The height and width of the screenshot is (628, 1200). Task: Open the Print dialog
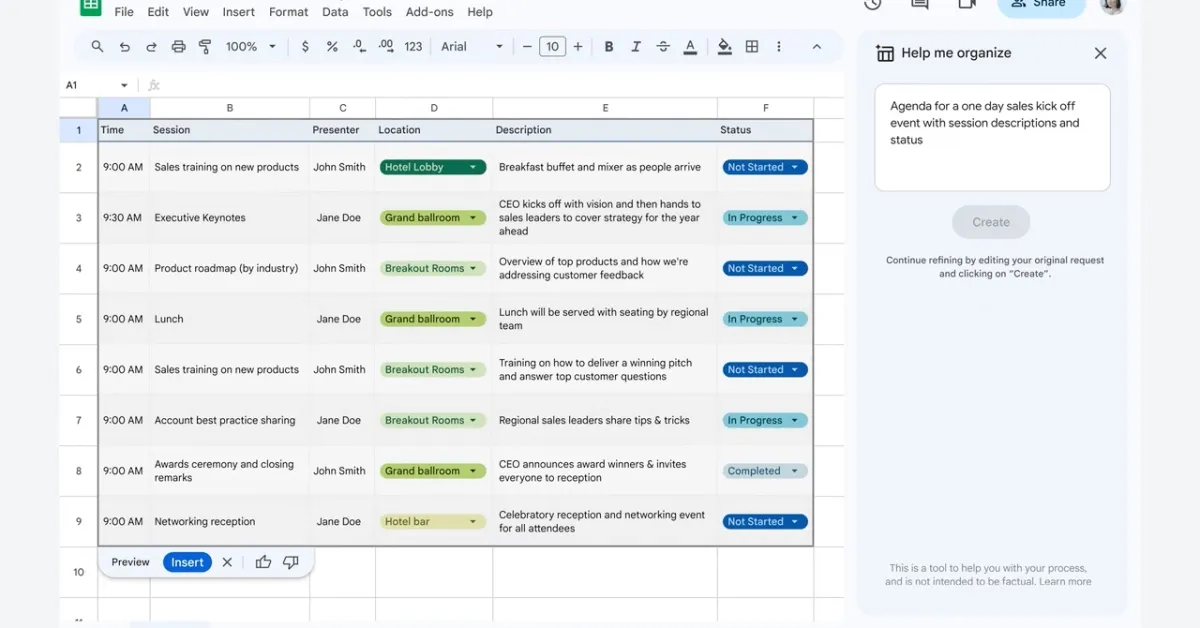[178, 46]
